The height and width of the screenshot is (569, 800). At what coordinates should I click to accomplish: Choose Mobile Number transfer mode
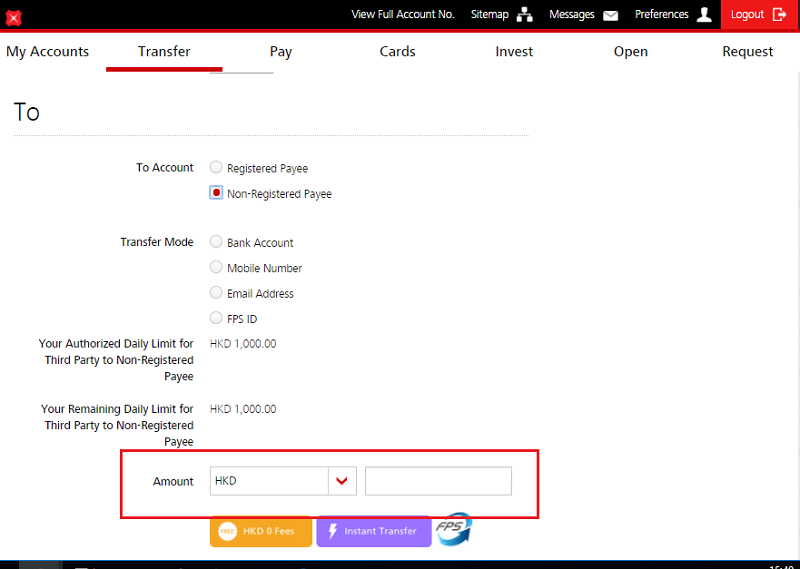click(216, 267)
